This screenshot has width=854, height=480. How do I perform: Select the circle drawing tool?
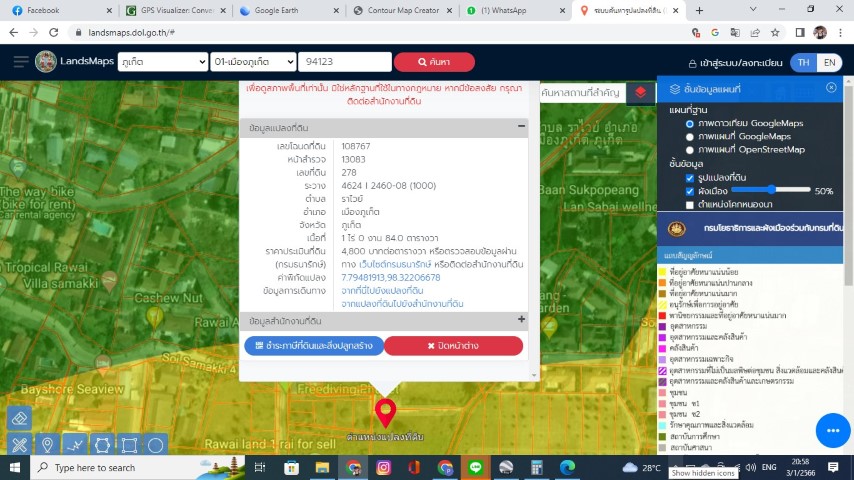coord(156,445)
